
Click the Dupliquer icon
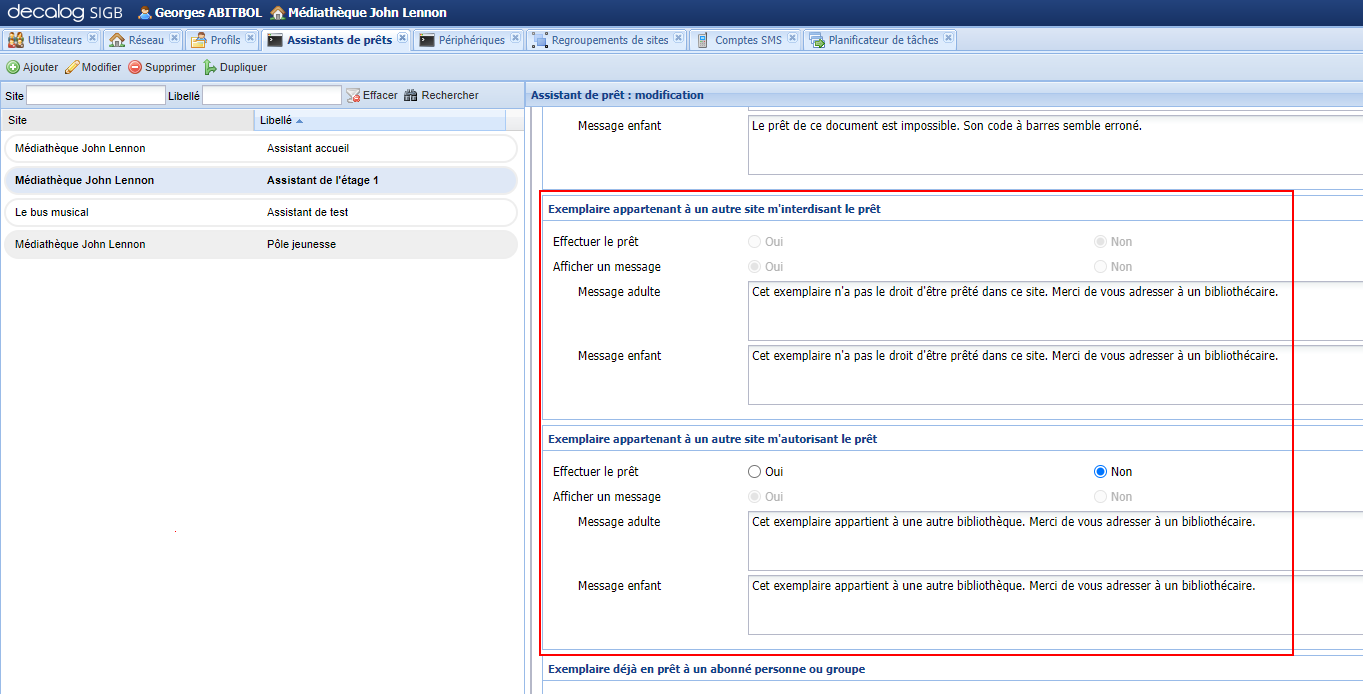[x=210, y=68]
